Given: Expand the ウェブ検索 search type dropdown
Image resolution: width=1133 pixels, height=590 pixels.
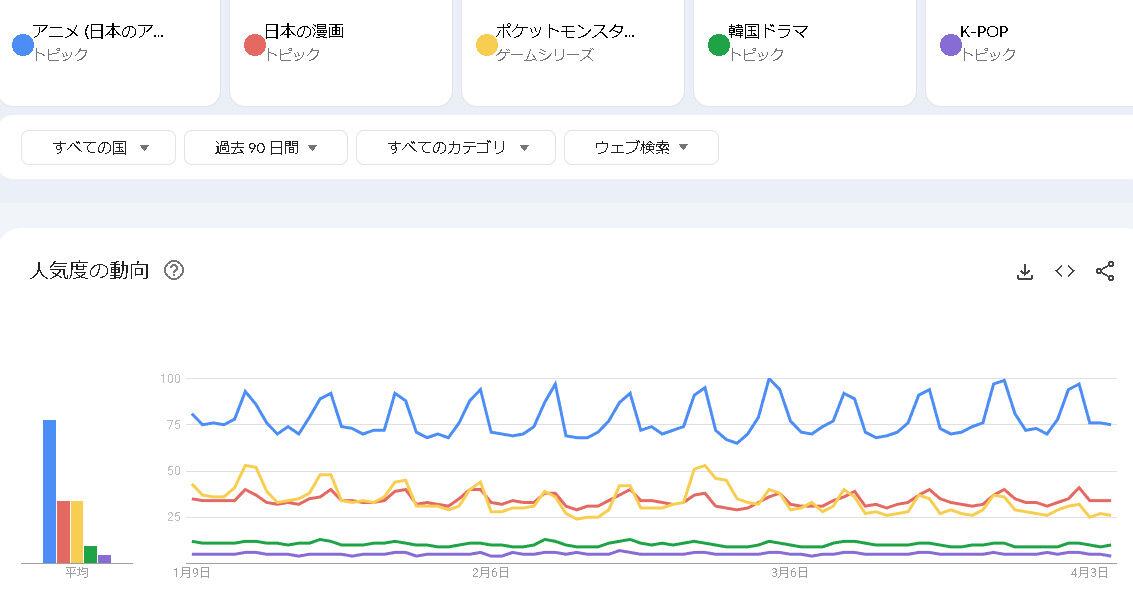Looking at the screenshot, I should tap(641, 148).
